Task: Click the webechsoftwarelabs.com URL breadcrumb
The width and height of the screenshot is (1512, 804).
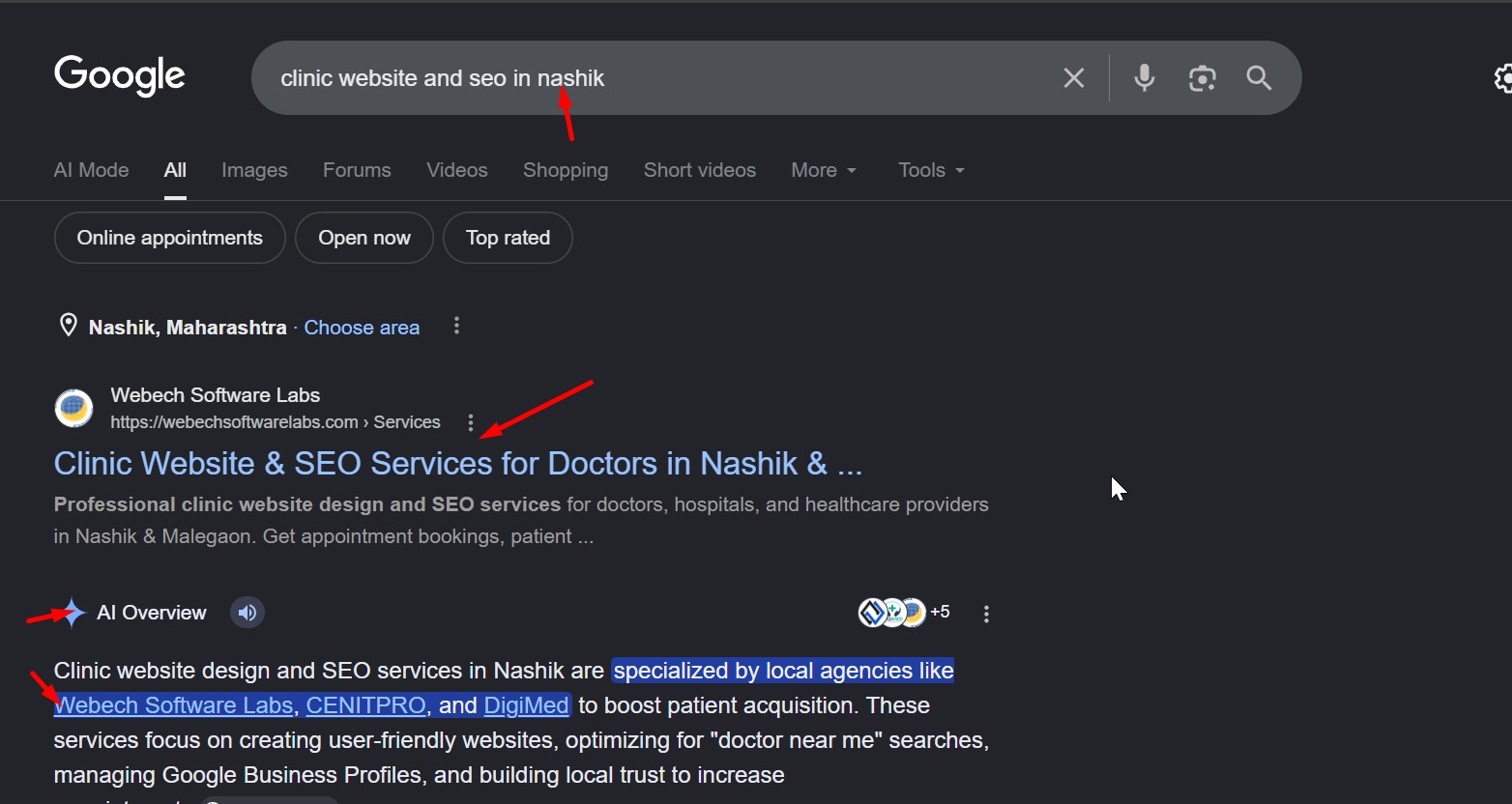Action: coord(276,422)
